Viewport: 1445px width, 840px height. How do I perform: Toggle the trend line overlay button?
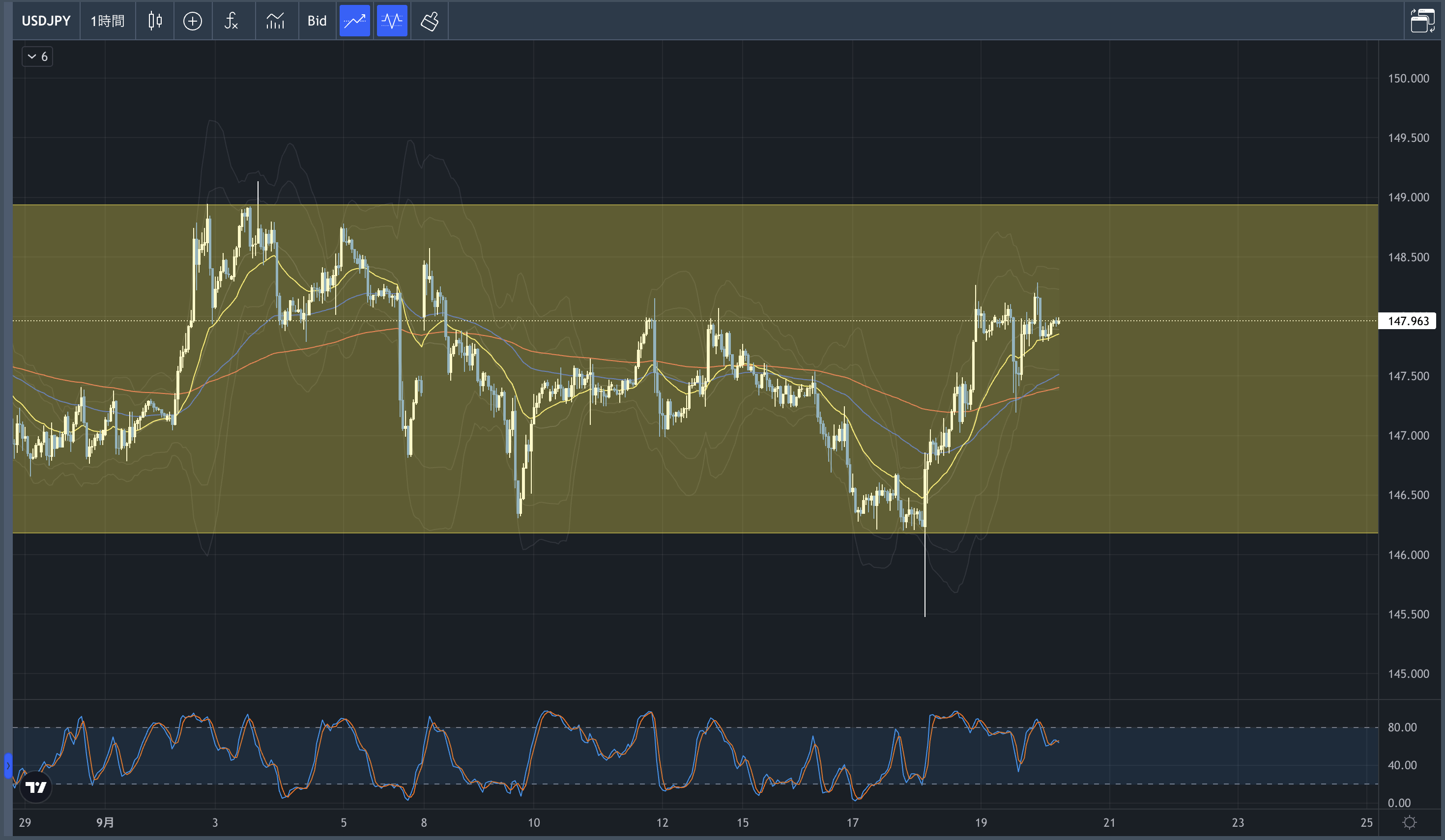354,21
